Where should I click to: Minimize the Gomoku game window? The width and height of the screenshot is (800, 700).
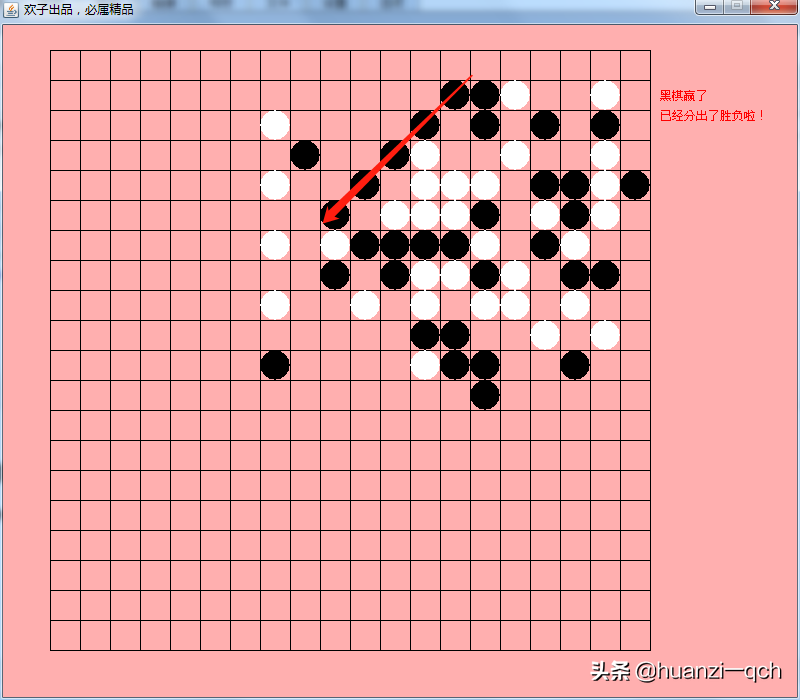711,7
